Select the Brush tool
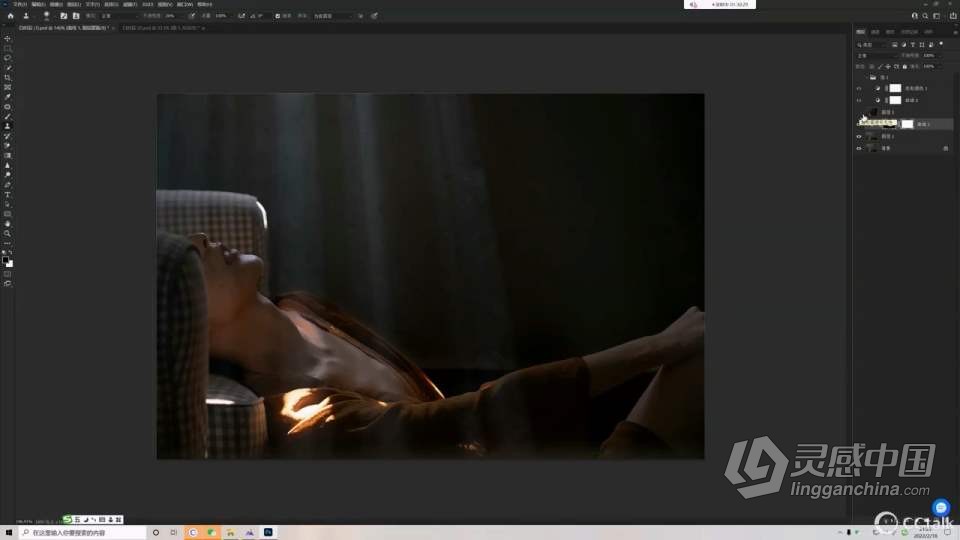The width and height of the screenshot is (960, 540). tap(7, 116)
